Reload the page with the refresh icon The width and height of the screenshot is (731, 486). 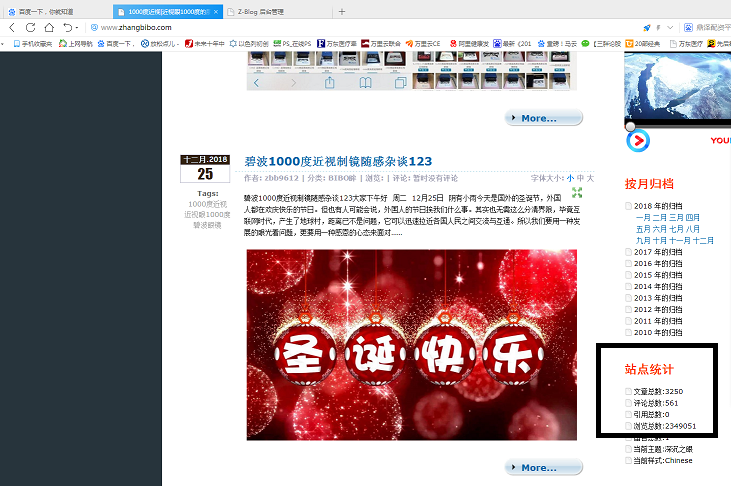click(30, 28)
